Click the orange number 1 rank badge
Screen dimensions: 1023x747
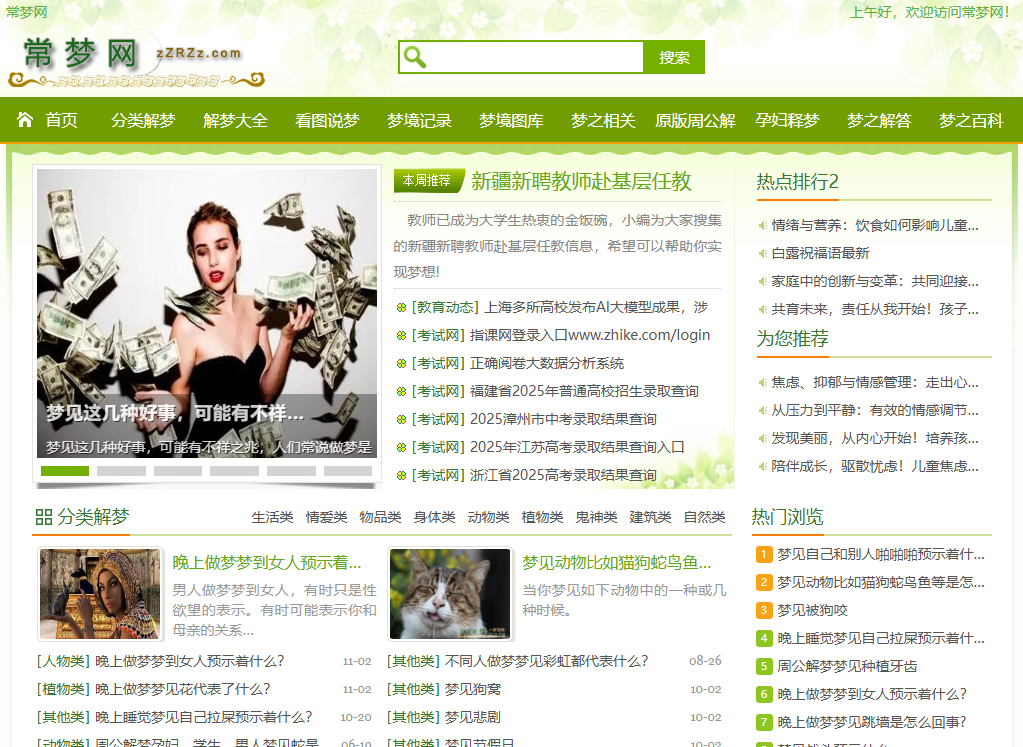click(x=764, y=554)
